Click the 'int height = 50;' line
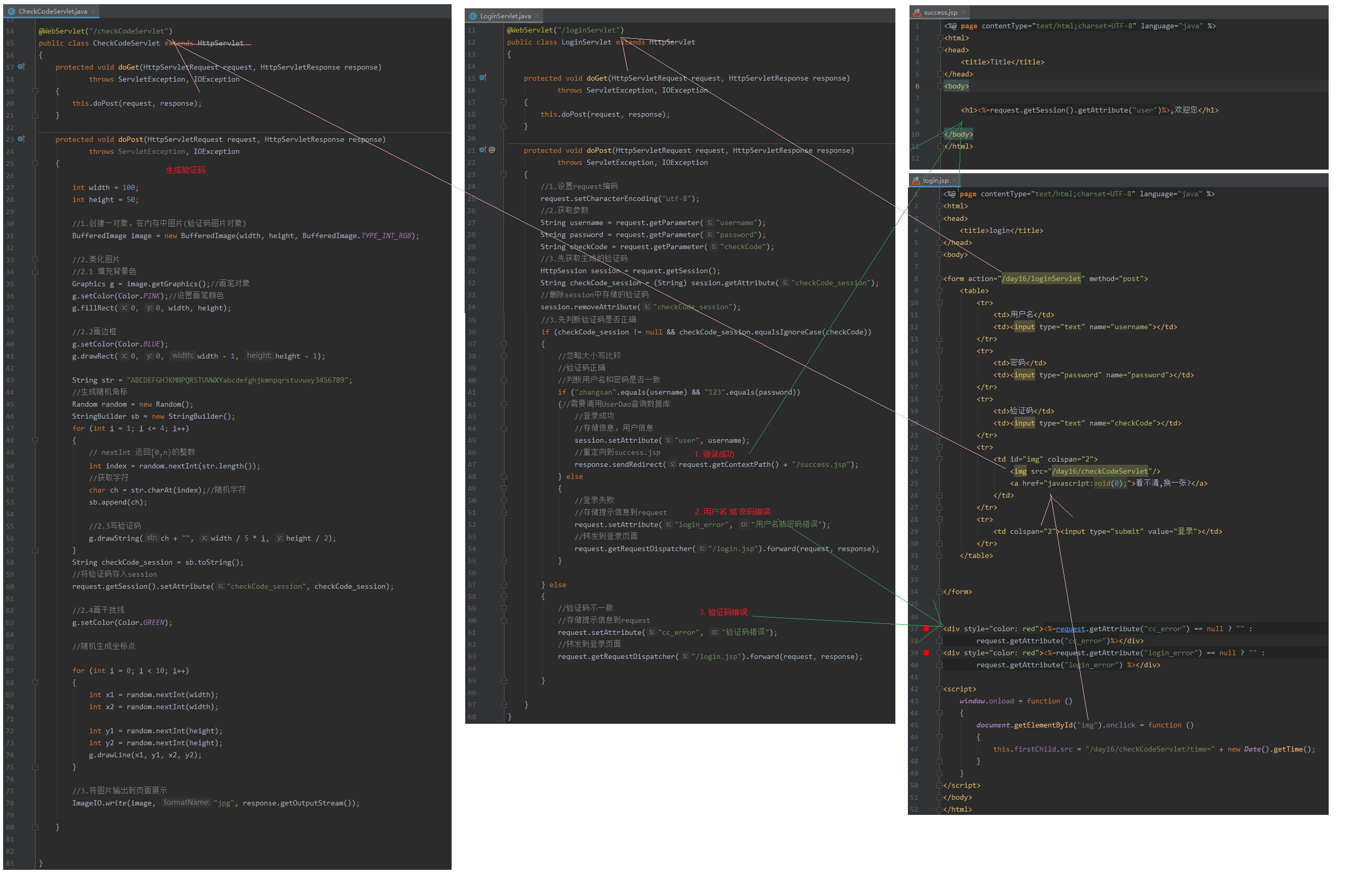The image size is (1348, 896). pos(105,199)
